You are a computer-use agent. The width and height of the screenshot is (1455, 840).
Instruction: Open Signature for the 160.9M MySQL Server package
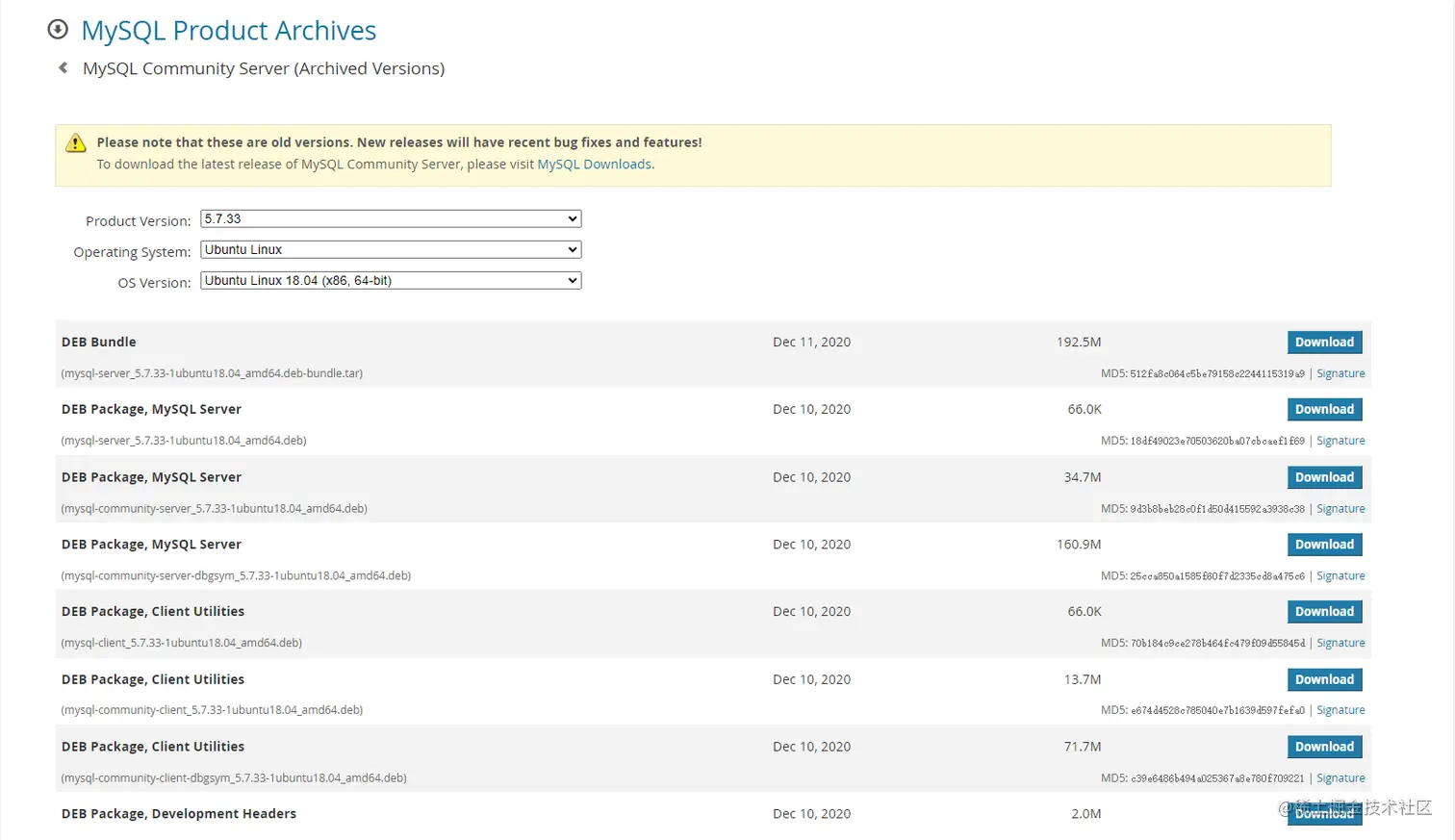tap(1340, 576)
